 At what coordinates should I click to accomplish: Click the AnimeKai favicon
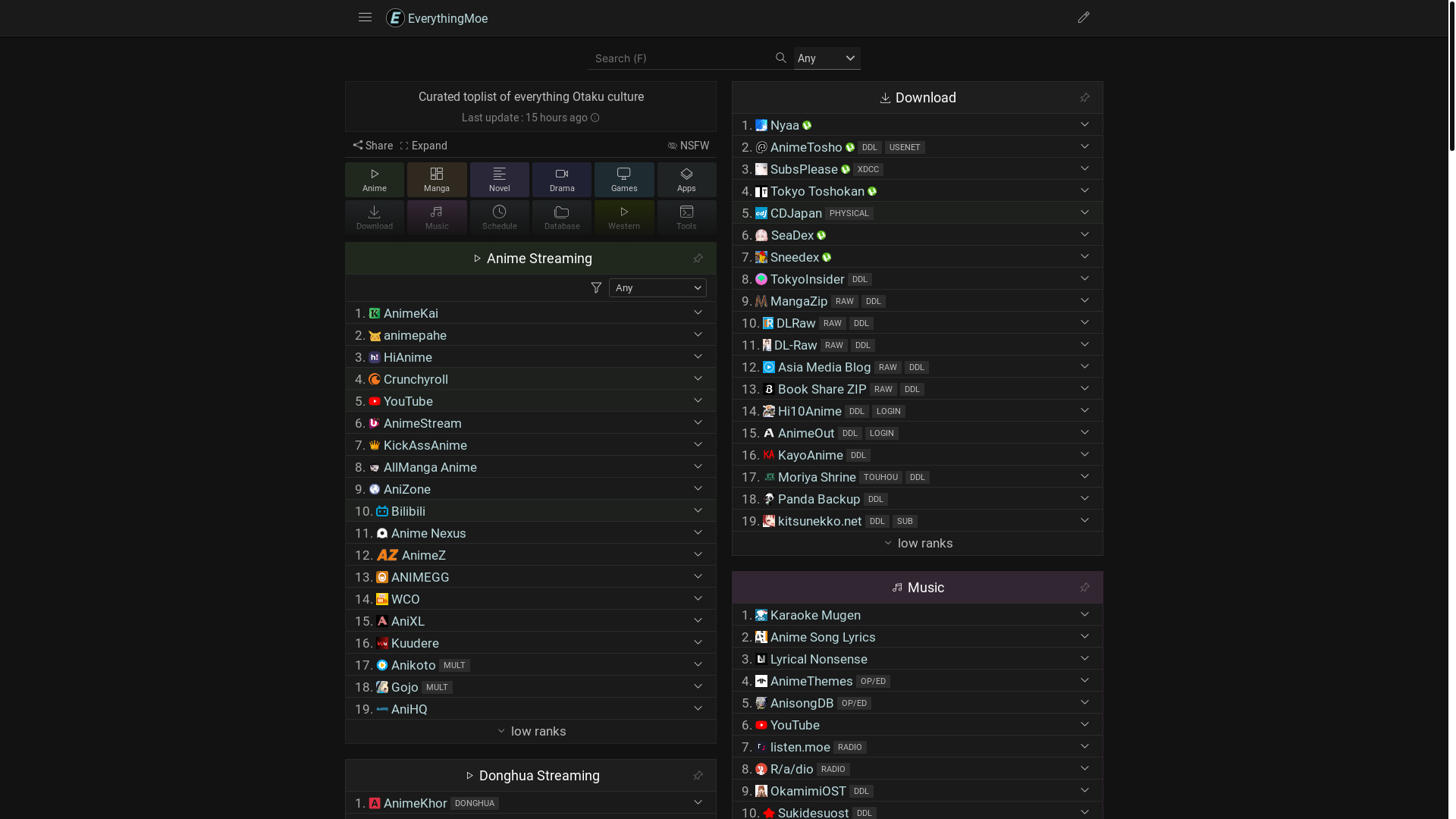tap(375, 313)
